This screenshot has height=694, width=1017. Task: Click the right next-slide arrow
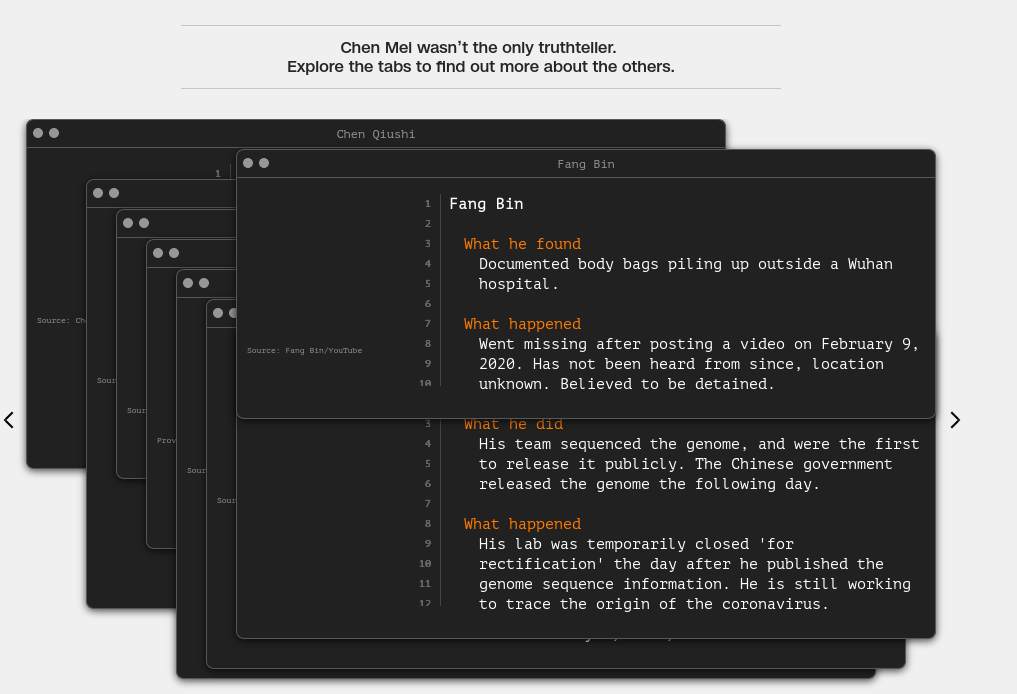954,420
